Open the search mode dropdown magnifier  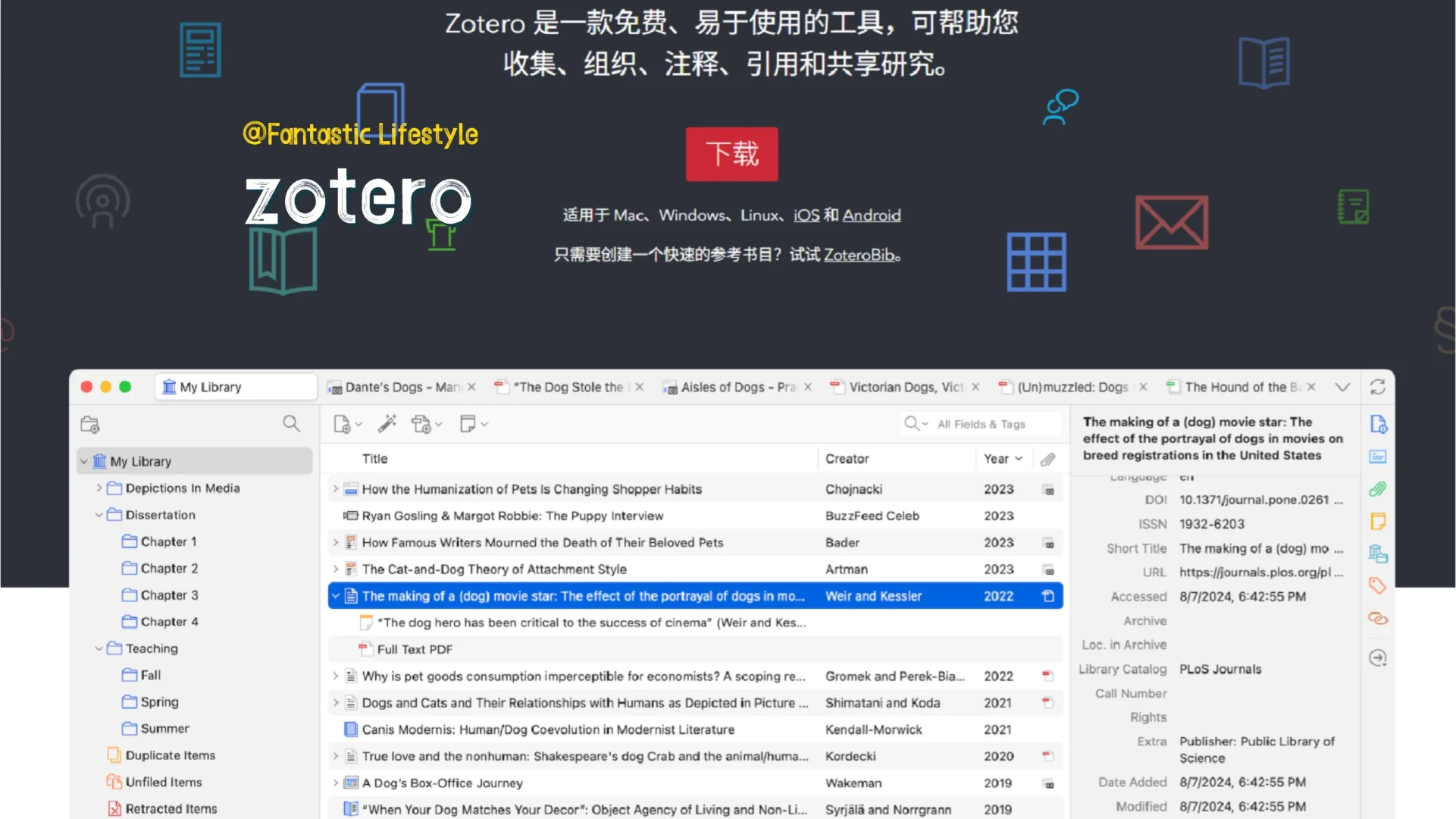coord(916,423)
